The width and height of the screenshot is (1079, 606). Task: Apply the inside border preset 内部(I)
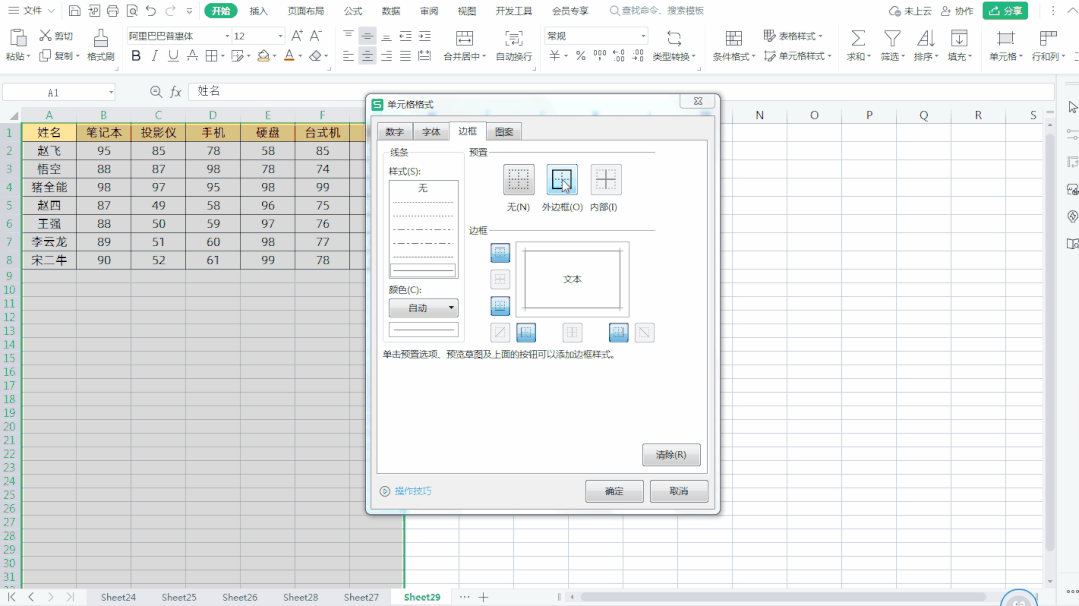606,180
